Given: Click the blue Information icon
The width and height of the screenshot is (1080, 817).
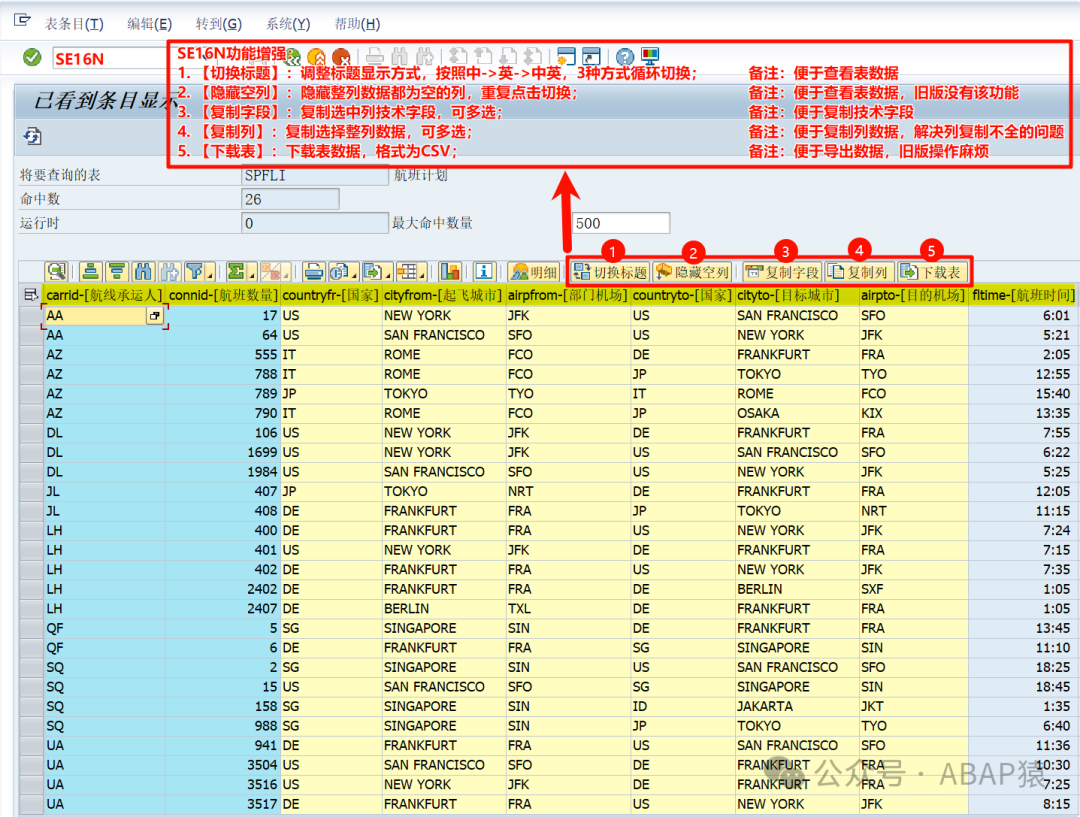Looking at the screenshot, I should pyautogui.click(x=484, y=271).
